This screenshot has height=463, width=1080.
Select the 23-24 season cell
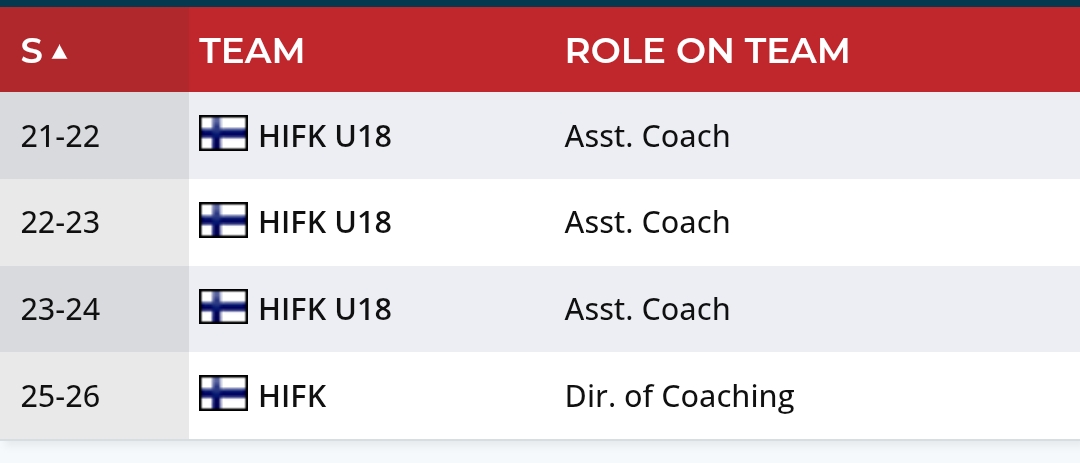coord(61,309)
